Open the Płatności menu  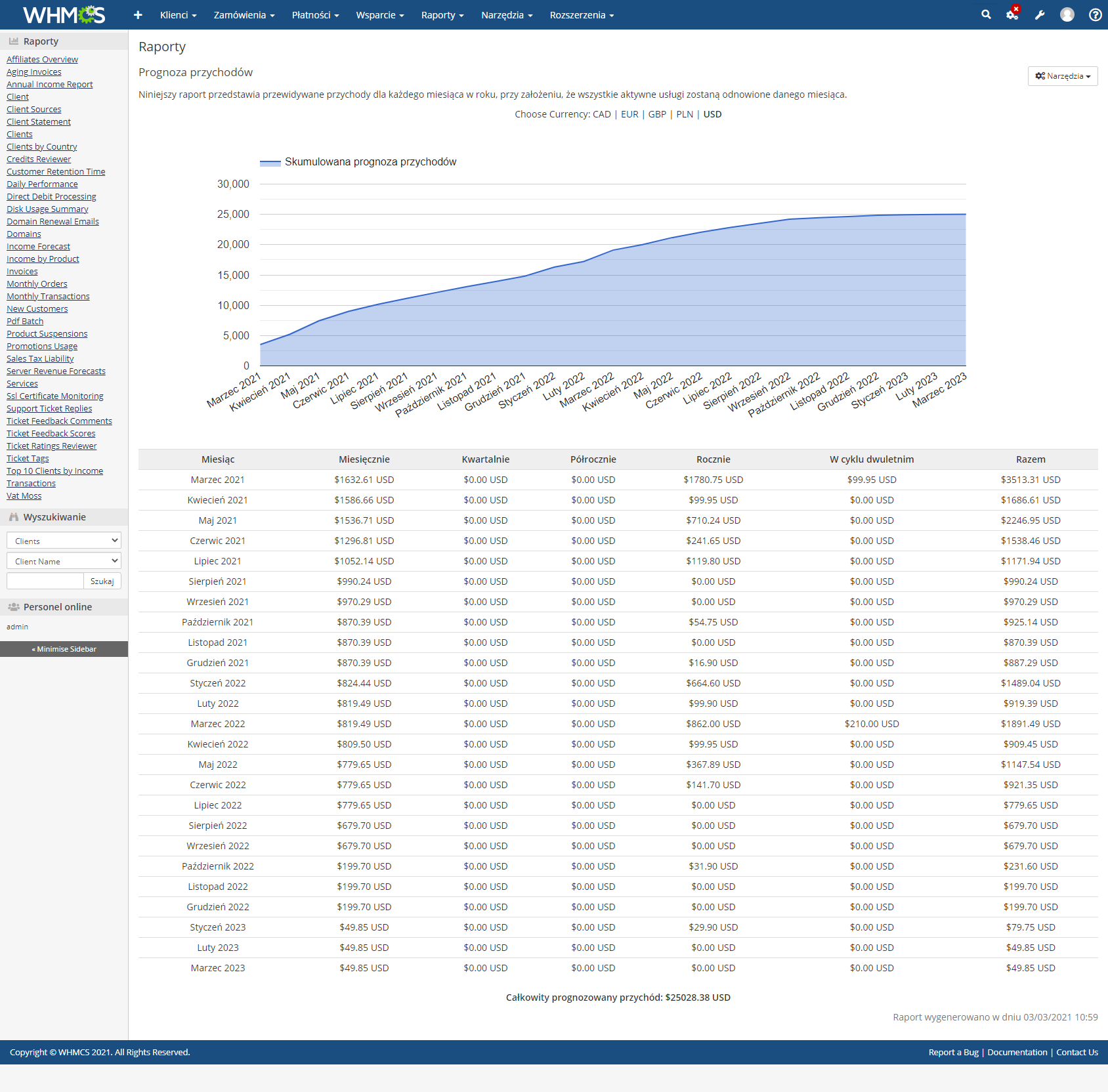[315, 14]
